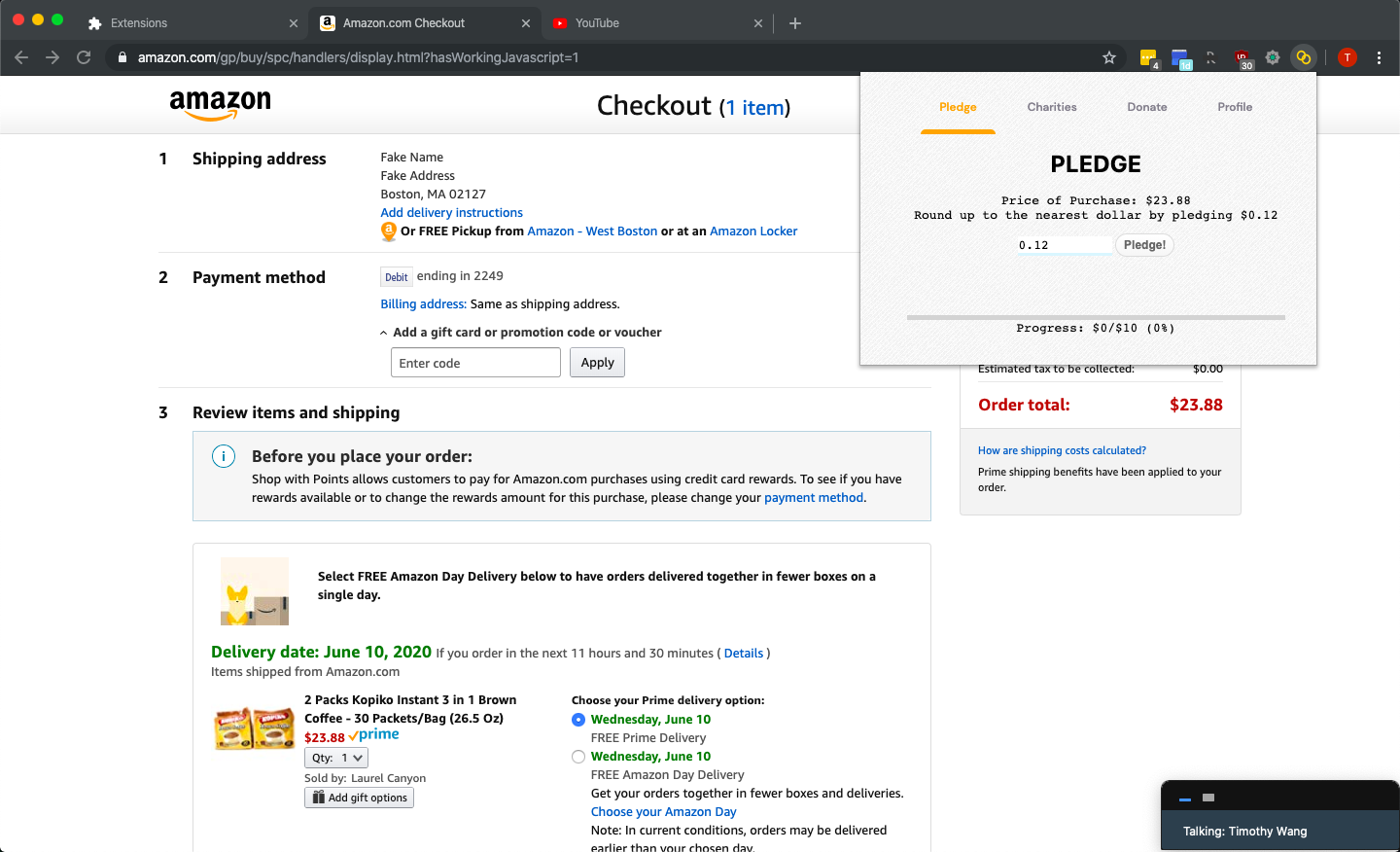Select Wednesday, June 10 FREE Amazon Day Delivery

[x=578, y=757]
